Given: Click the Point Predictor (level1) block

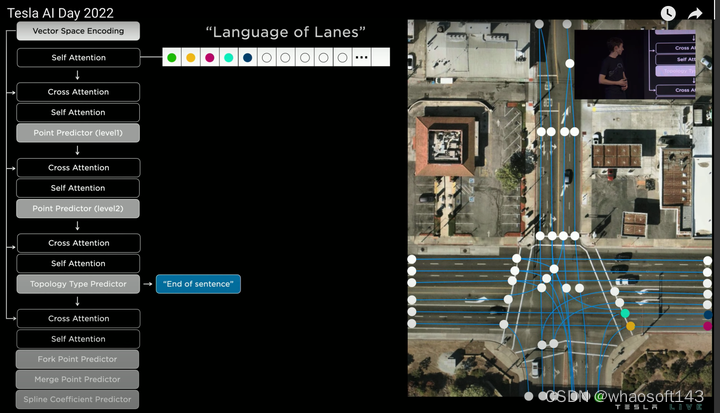Looking at the screenshot, I should [78, 133].
